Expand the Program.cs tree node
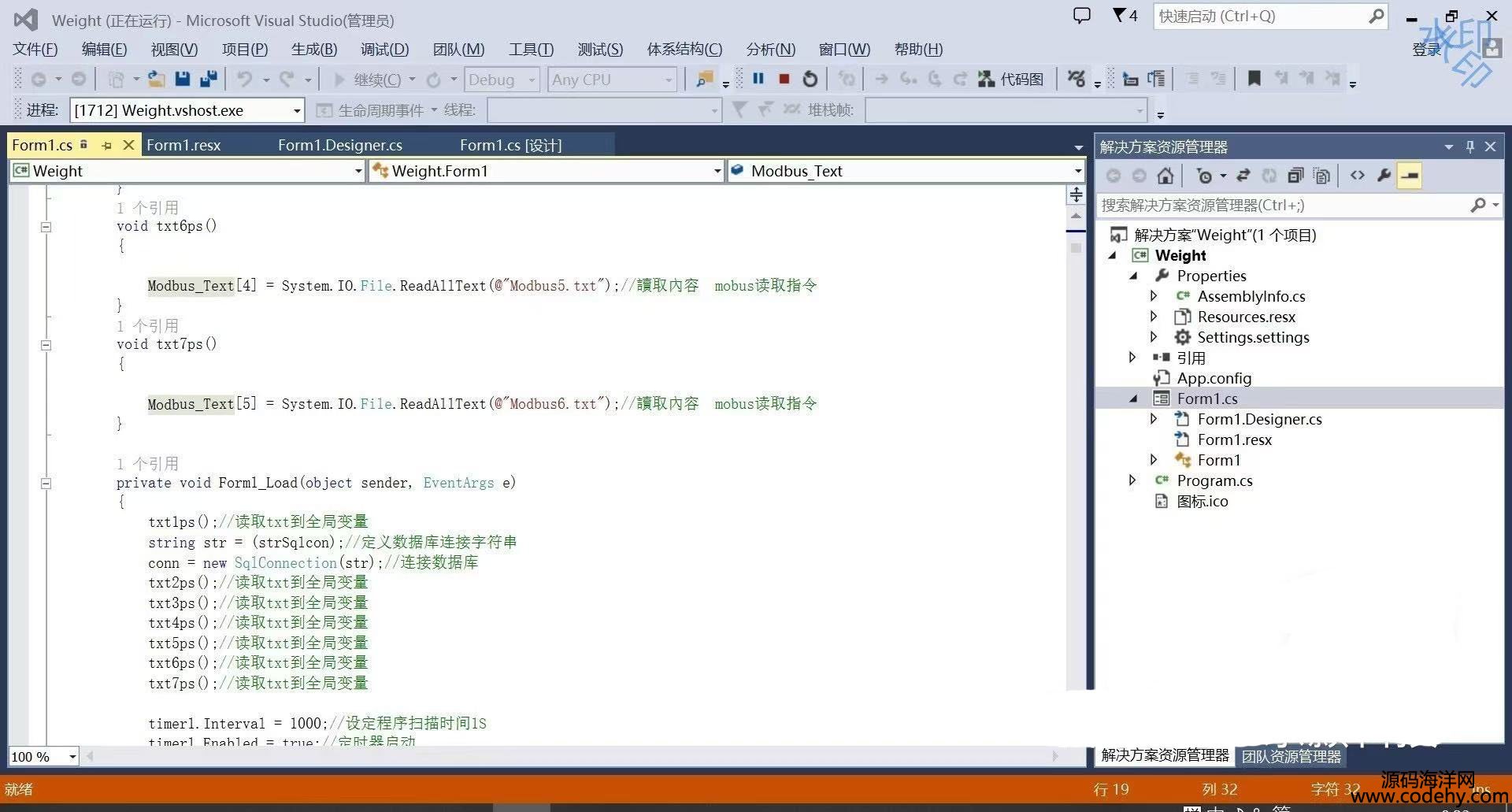The width and height of the screenshot is (1512, 812). (1132, 480)
